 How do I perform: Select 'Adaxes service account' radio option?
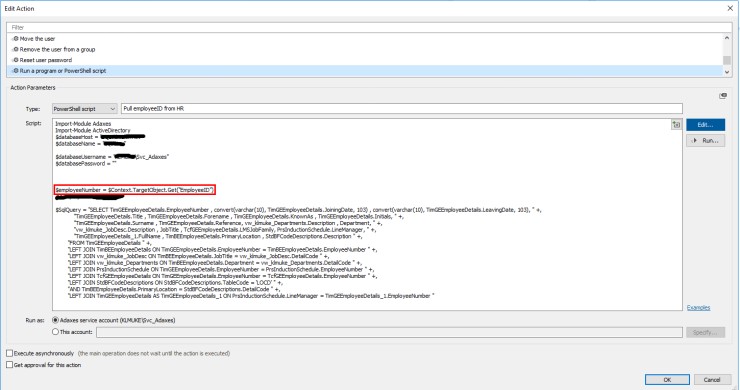coord(55,320)
